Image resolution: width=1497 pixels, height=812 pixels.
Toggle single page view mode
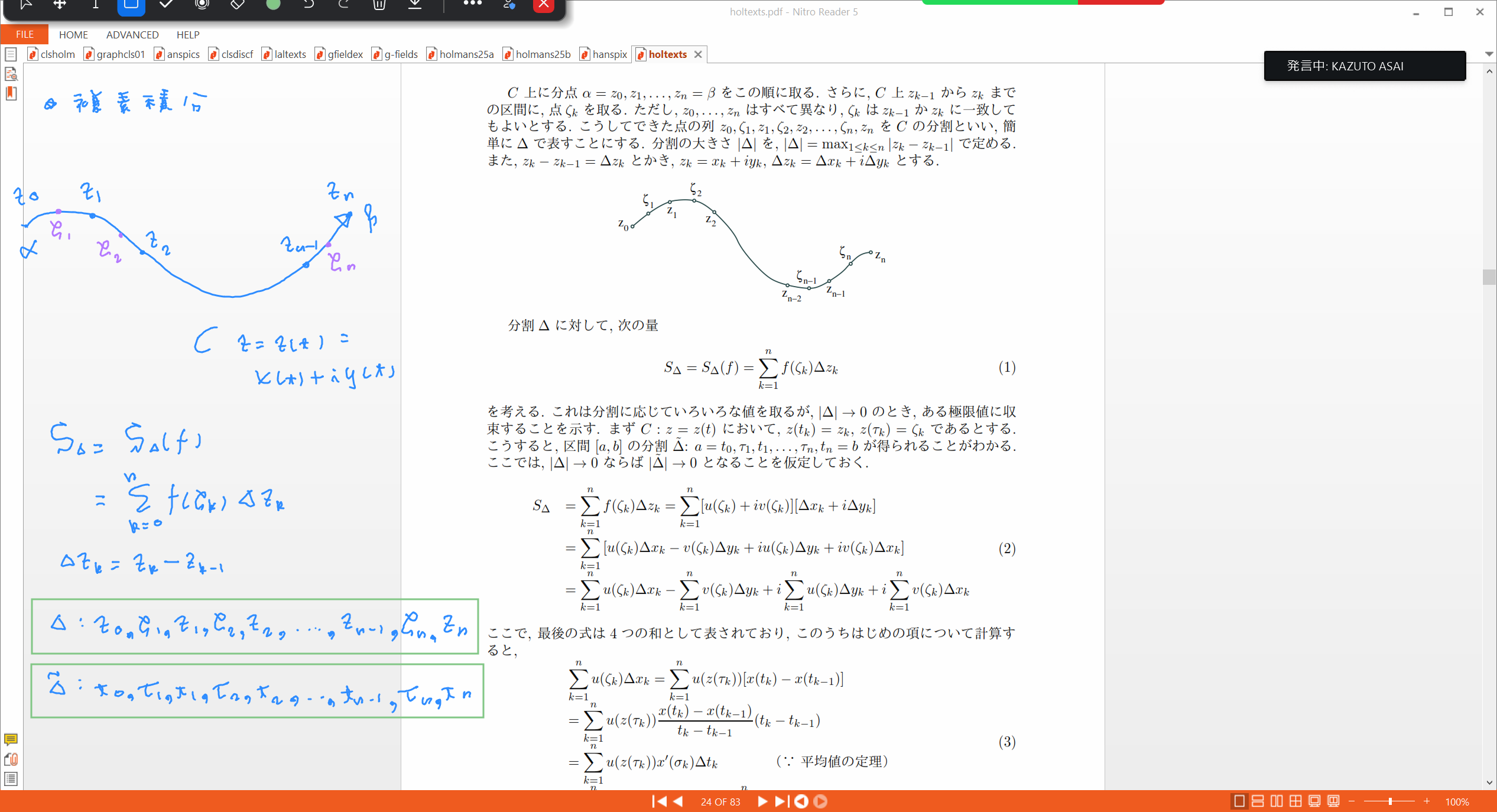[1239, 801]
